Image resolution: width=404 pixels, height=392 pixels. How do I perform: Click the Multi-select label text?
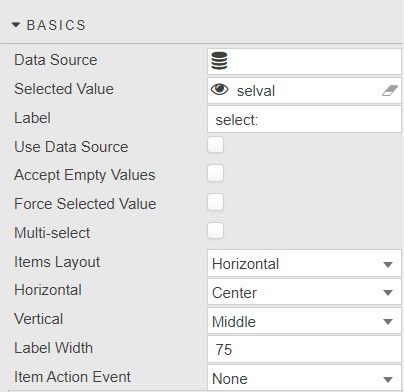click(x=52, y=233)
